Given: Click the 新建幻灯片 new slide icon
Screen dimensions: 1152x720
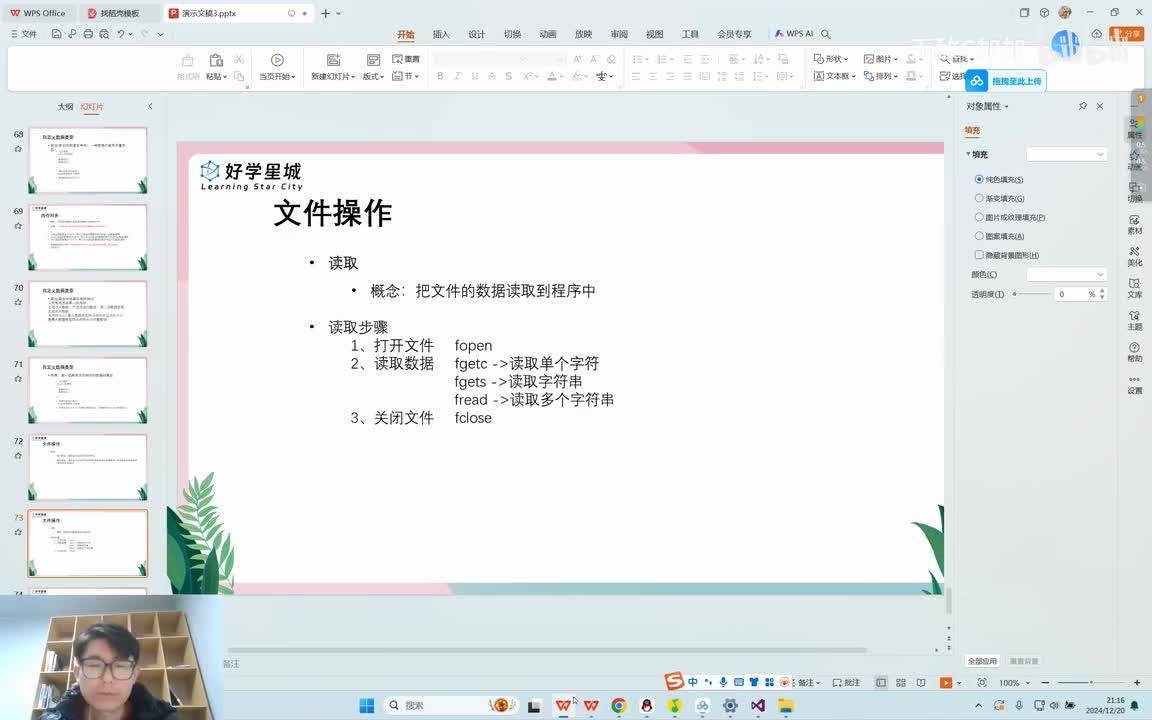Looking at the screenshot, I should [x=333, y=60].
